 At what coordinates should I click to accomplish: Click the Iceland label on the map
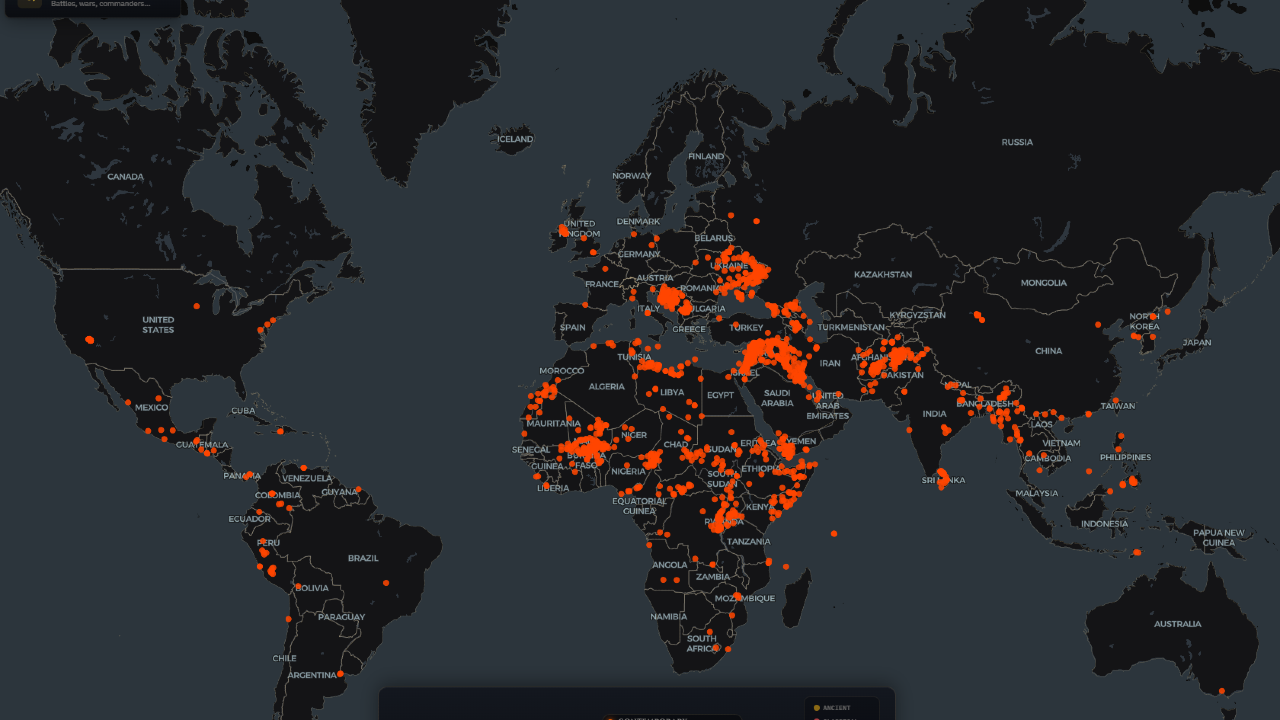515,139
